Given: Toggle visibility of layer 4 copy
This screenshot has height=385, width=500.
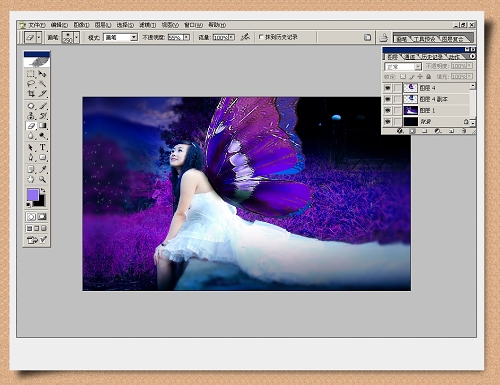Looking at the screenshot, I should [387, 99].
